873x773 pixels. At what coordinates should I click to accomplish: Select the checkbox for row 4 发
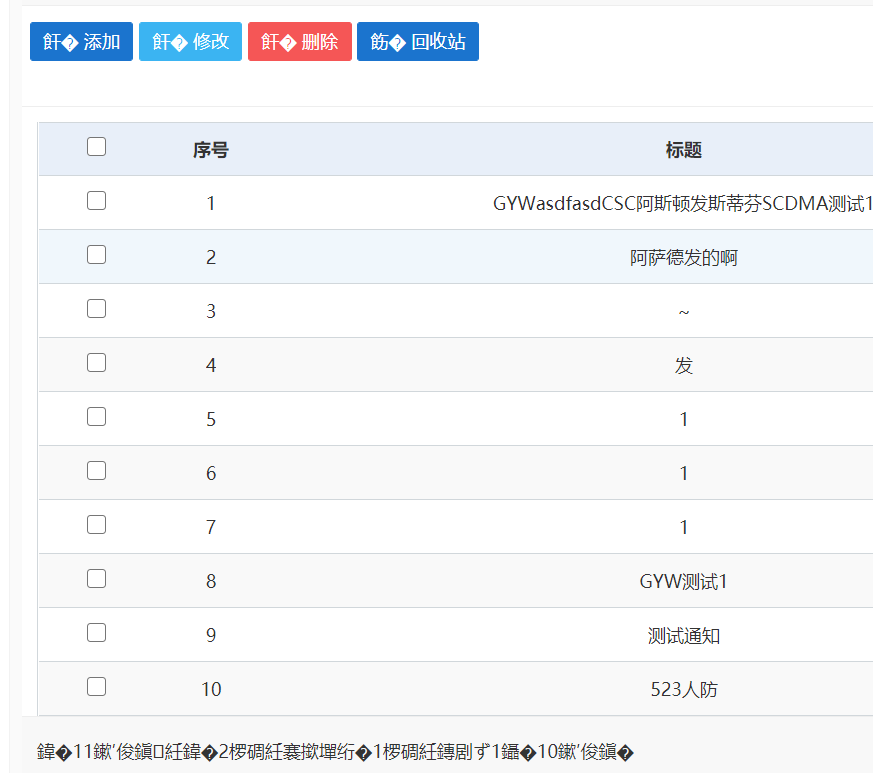[96, 363]
